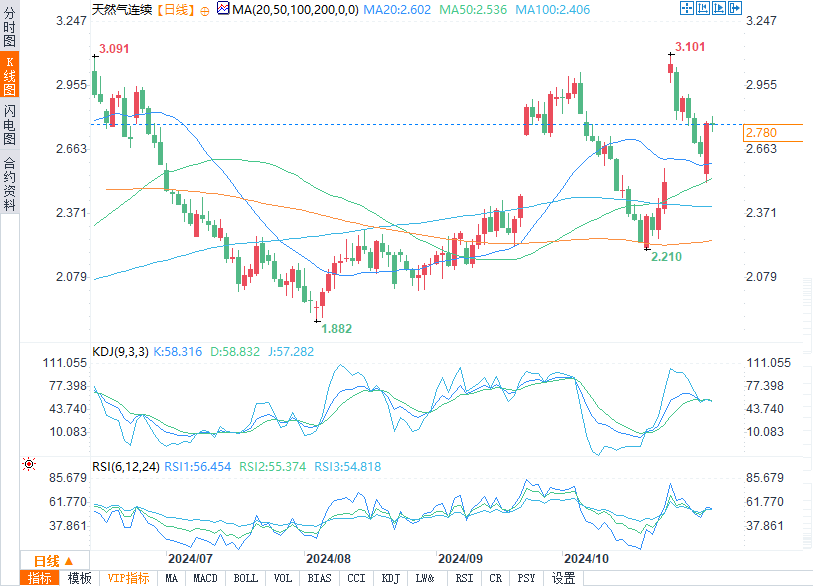Click the crosshair cursor icon at top right
813x586 pixels.
(686, 8)
